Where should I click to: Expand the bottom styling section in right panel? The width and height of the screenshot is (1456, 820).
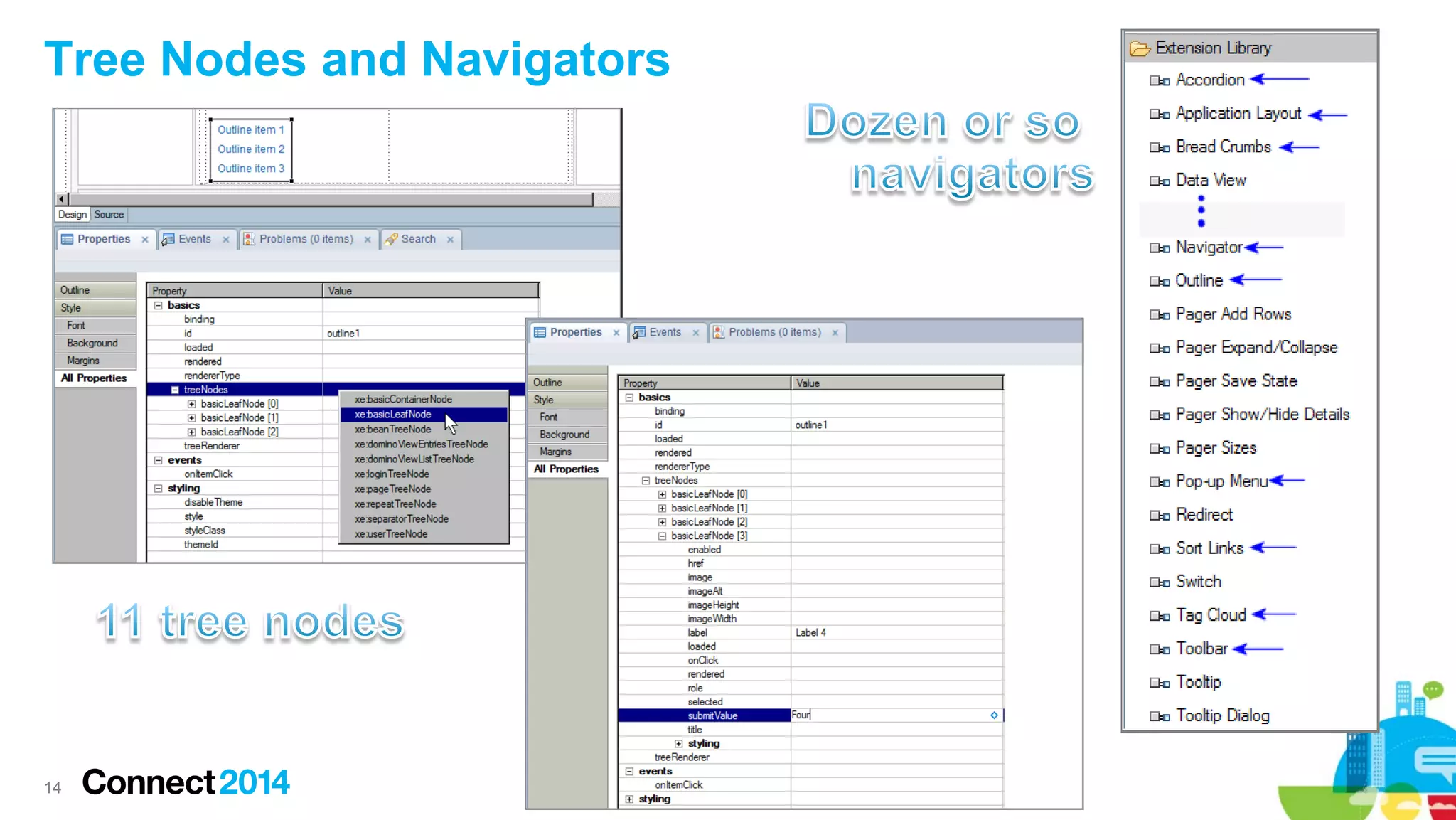coord(629,799)
